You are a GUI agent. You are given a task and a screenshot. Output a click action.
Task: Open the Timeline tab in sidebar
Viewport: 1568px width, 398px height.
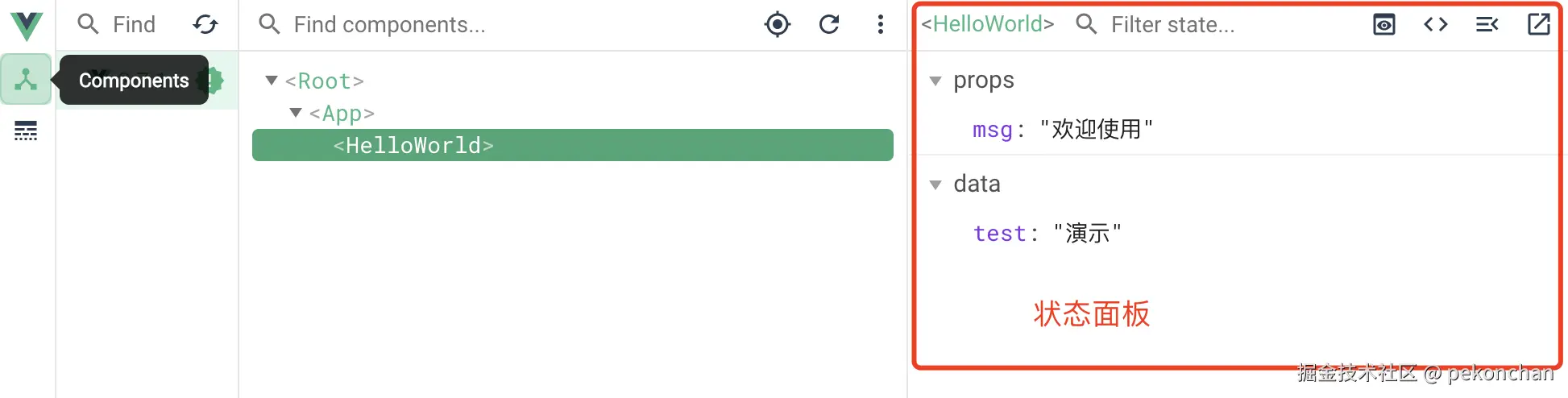(26, 131)
